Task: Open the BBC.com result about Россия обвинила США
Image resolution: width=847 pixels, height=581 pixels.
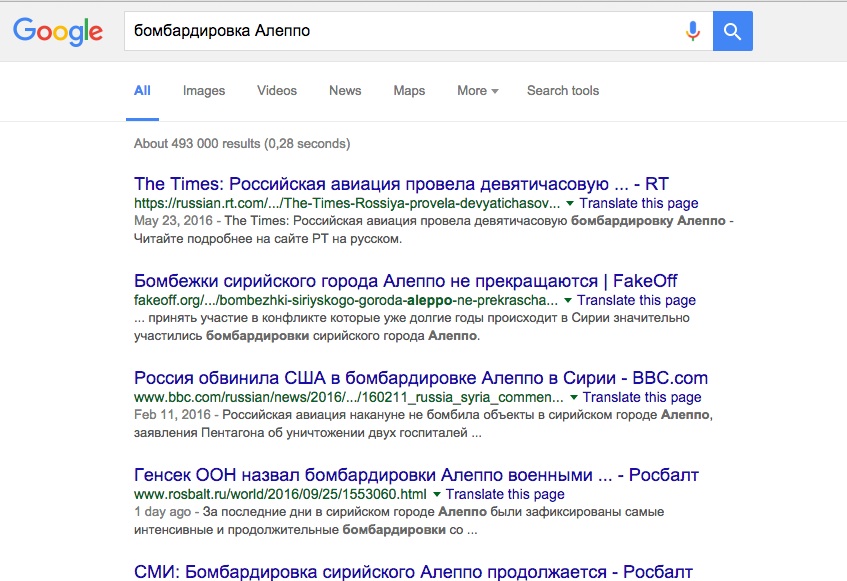Action: pos(420,377)
